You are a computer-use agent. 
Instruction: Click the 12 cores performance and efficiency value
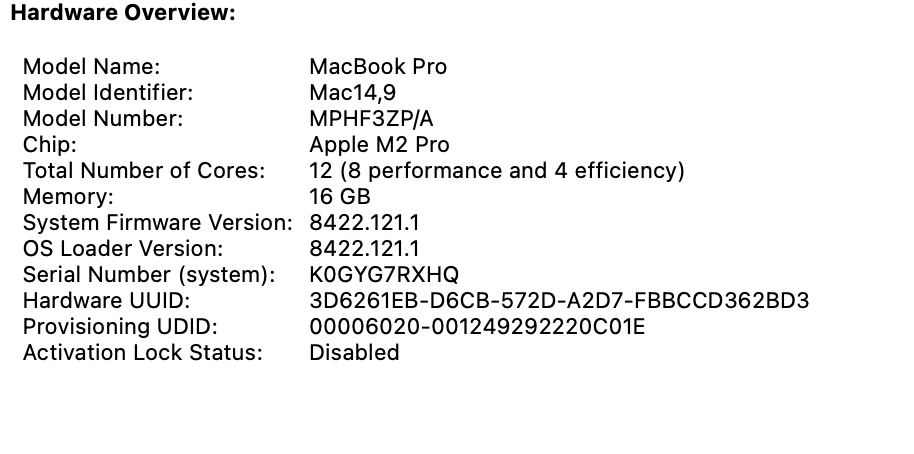(x=497, y=171)
